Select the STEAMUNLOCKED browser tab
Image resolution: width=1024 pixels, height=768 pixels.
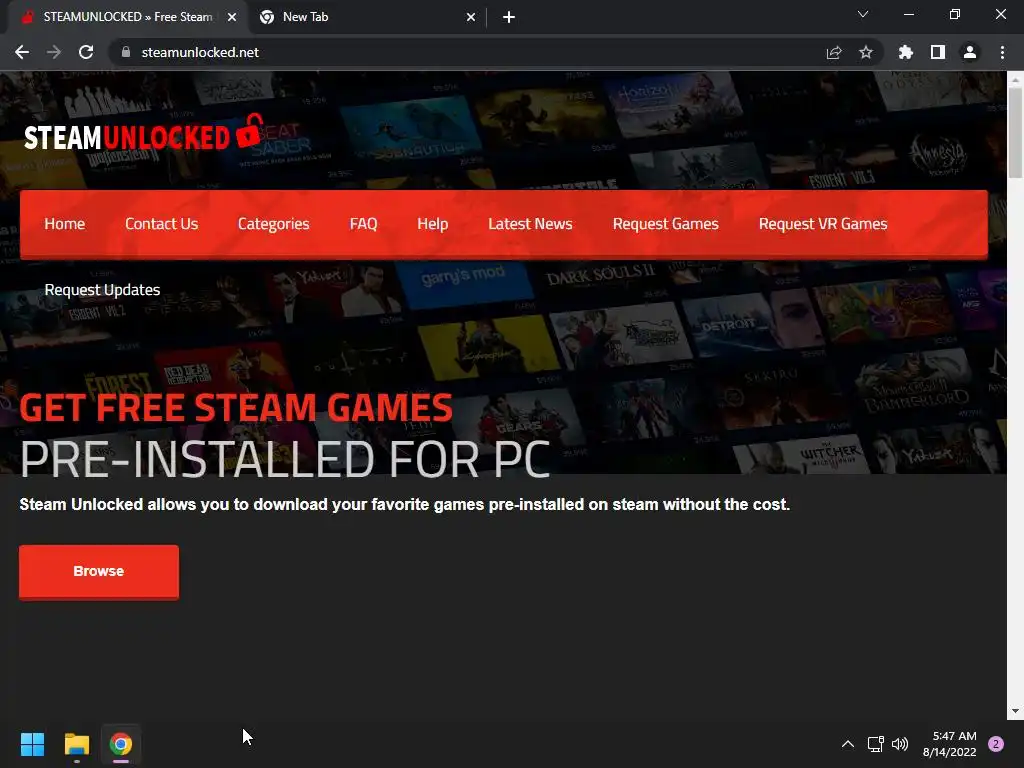[x=128, y=17]
